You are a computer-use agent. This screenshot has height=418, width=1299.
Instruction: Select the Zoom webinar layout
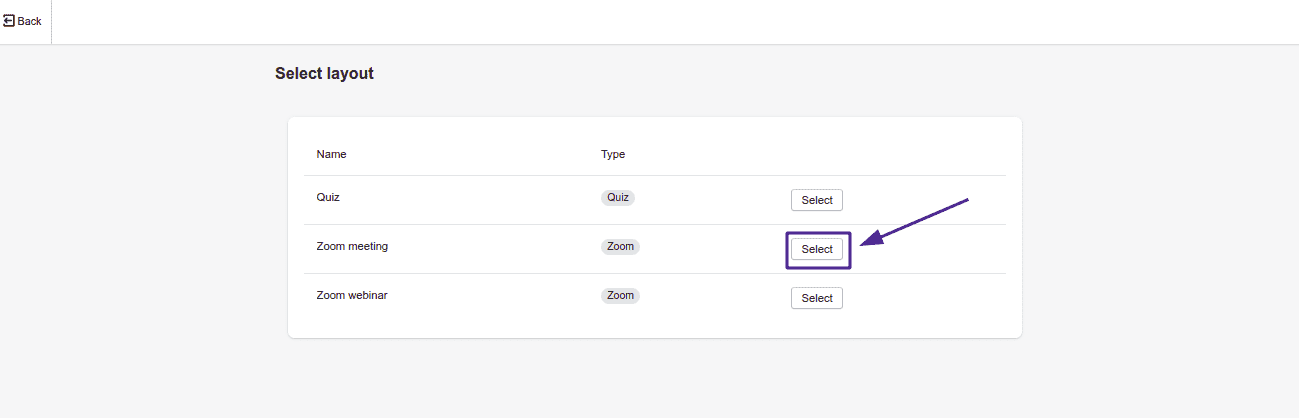(816, 298)
